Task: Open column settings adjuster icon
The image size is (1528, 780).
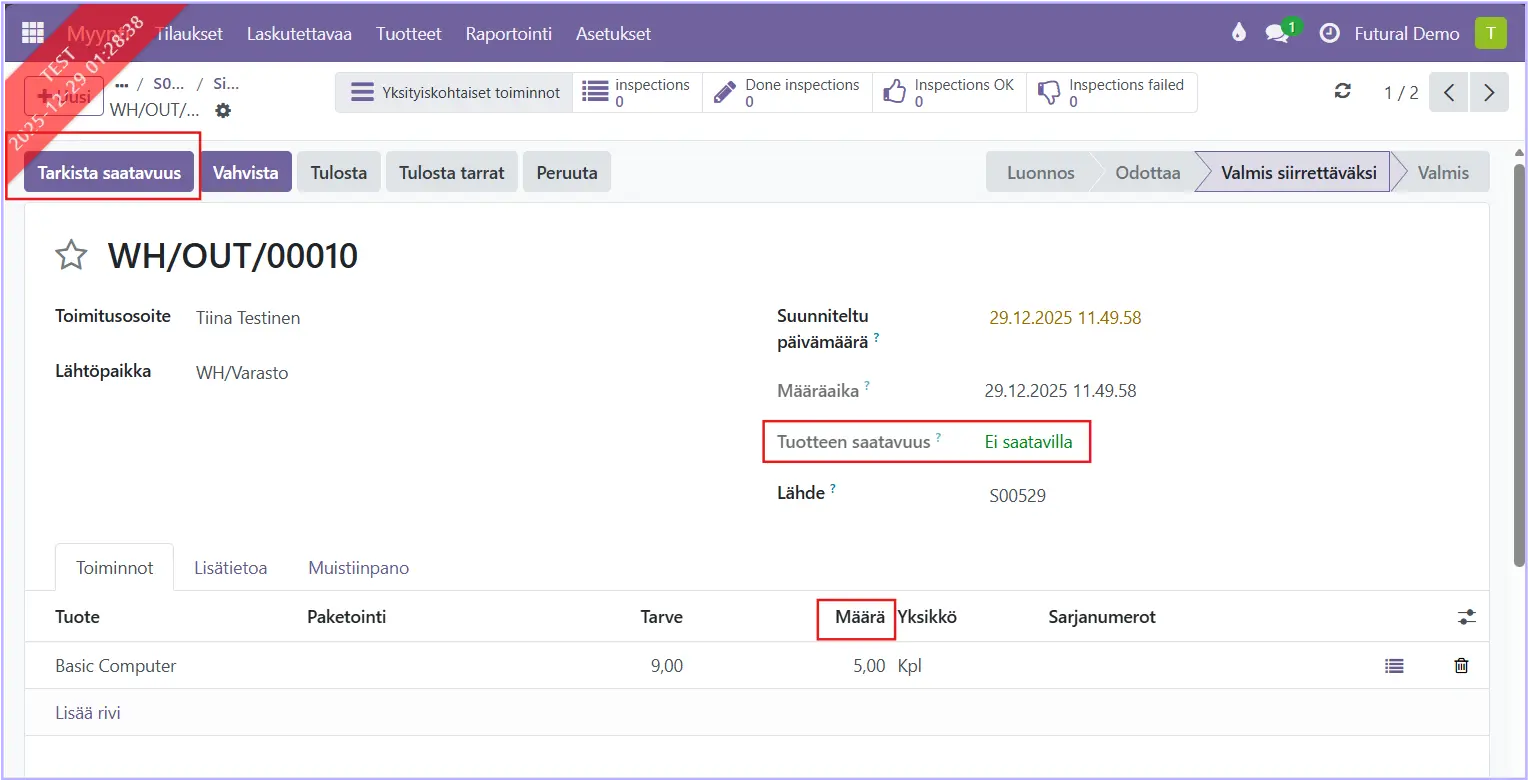Action: pos(1466,617)
